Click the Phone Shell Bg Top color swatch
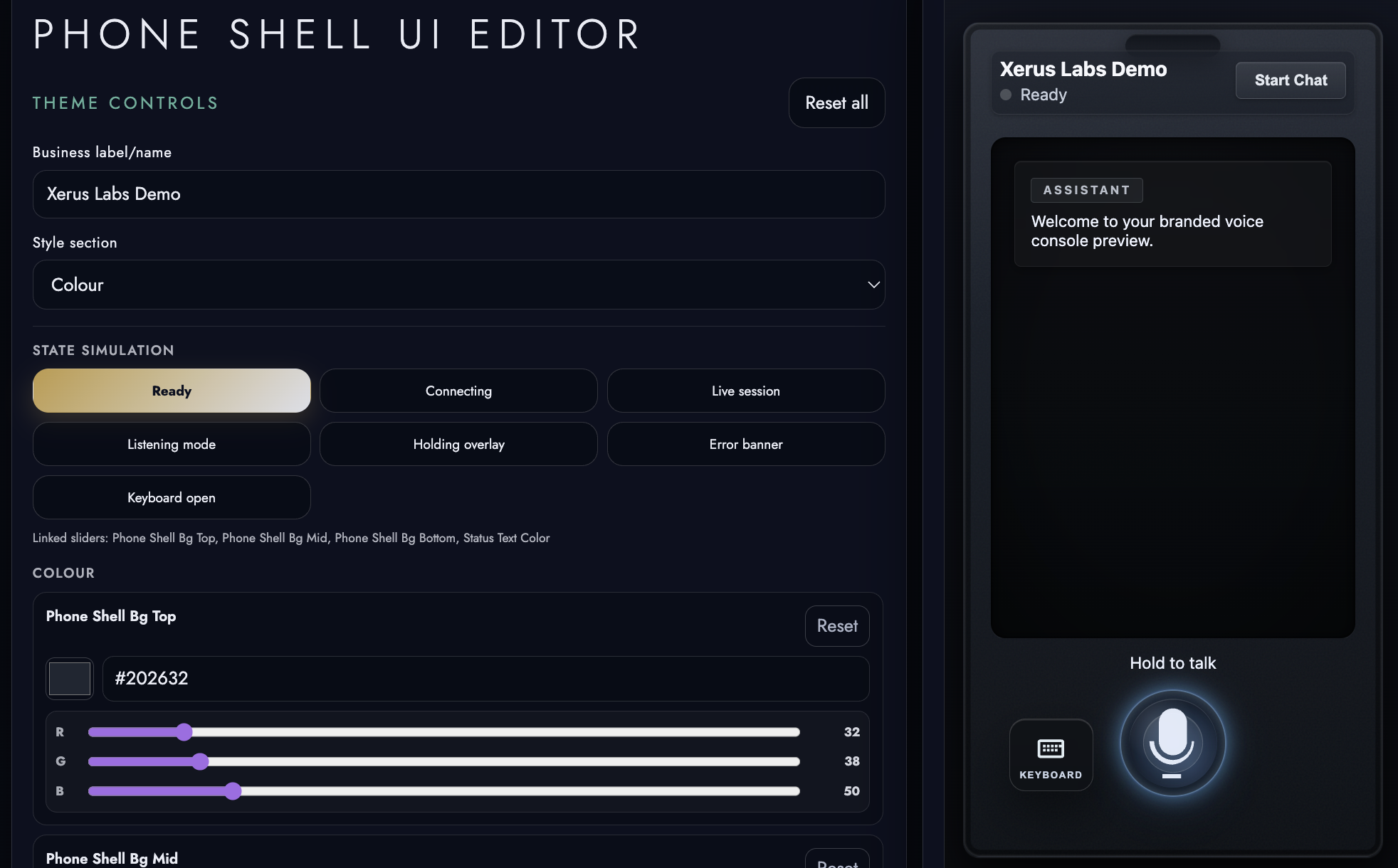 [x=69, y=678]
